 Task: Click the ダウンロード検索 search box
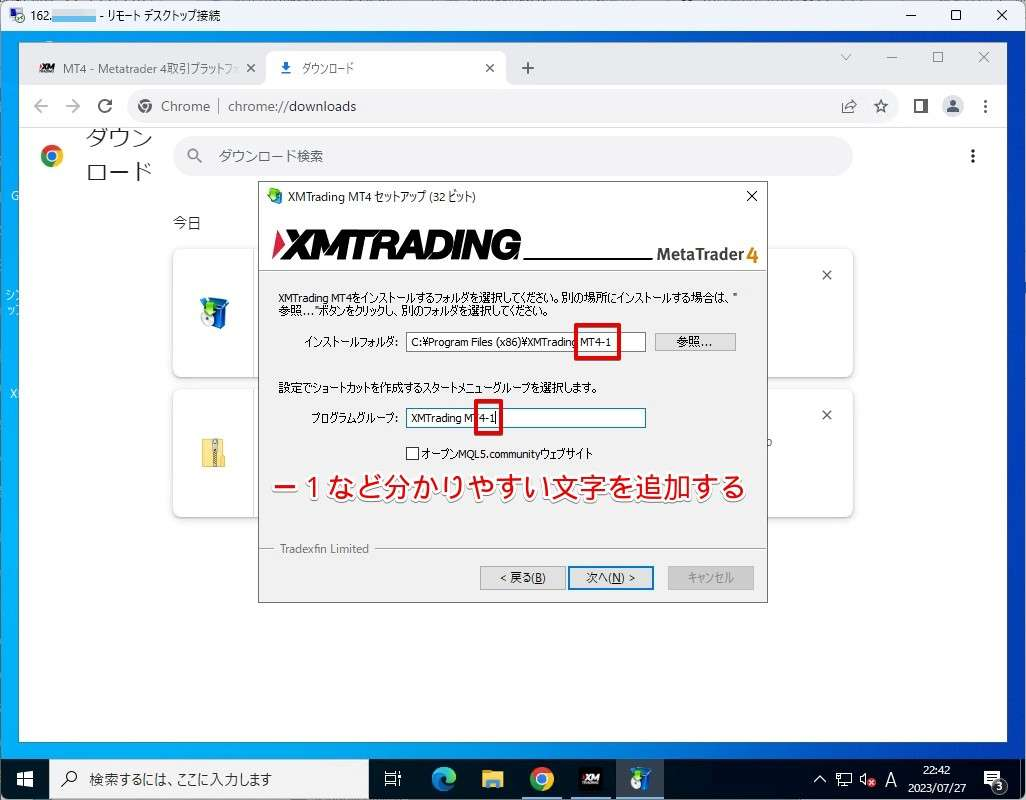pos(512,156)
